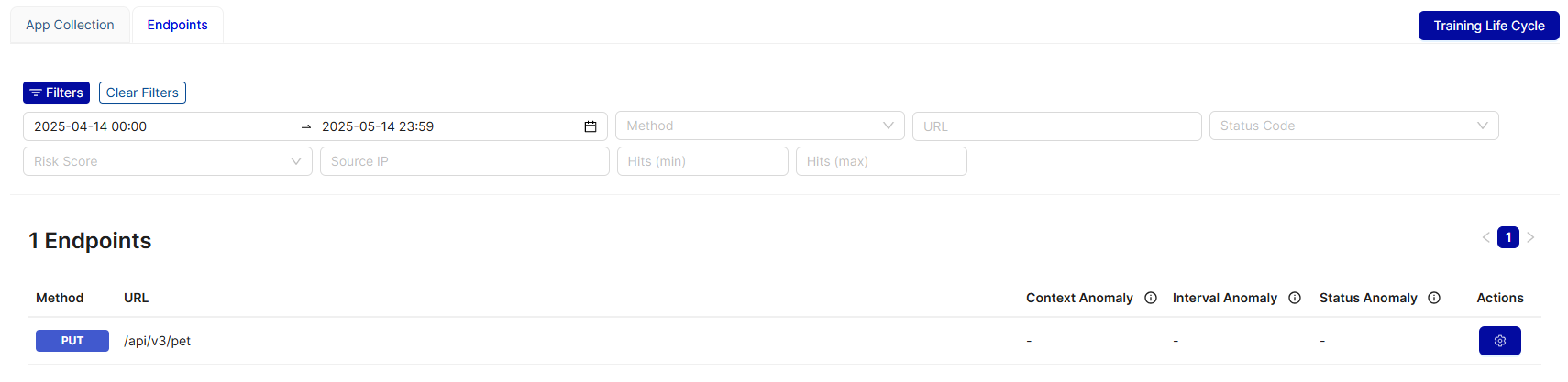
Task: Click the calendar icon in date range
Action: pyautogui.click(x=591, y=126)
